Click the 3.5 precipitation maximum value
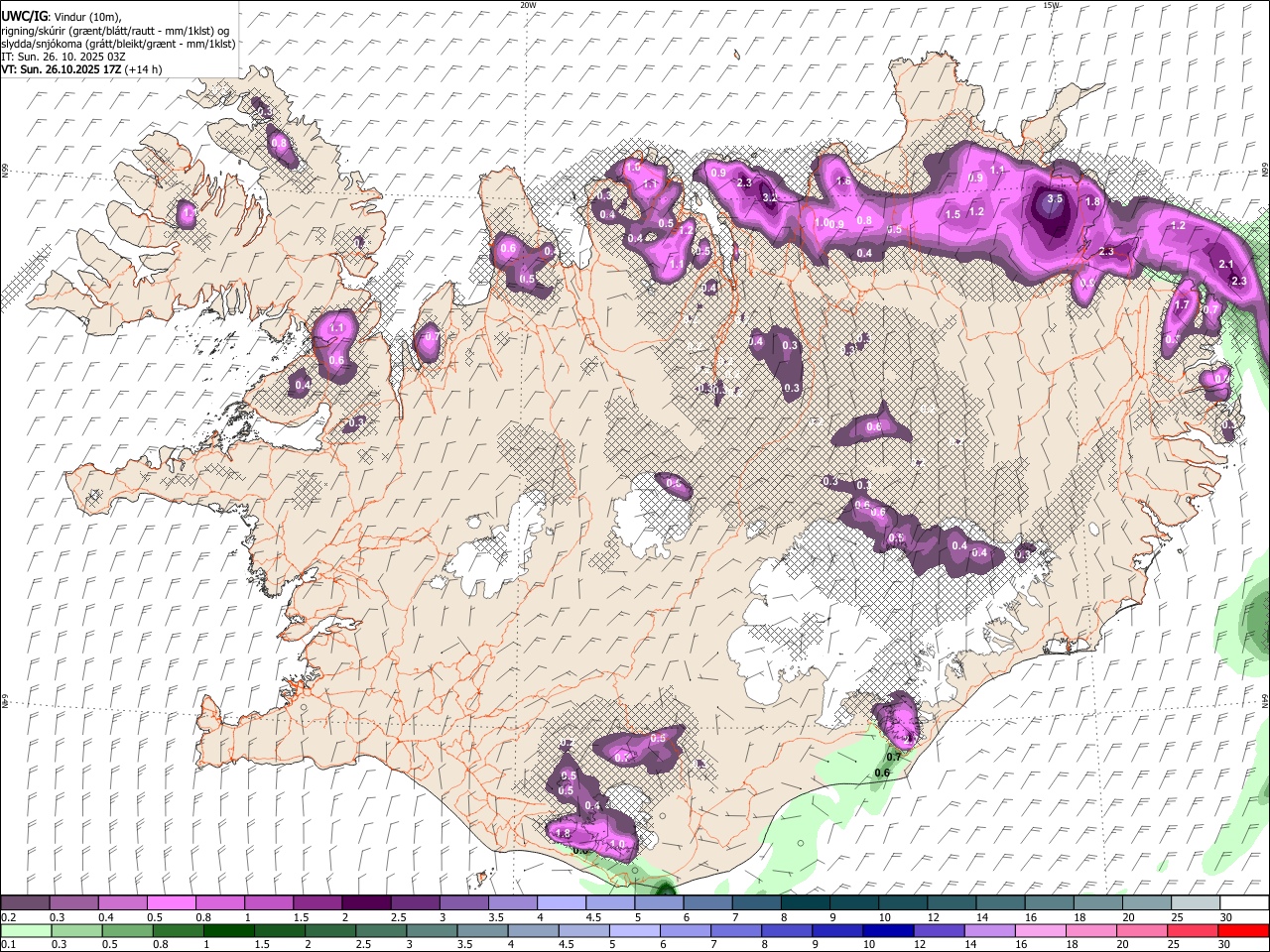This screenshot has height=952, width=1270. coord(1055,198)
